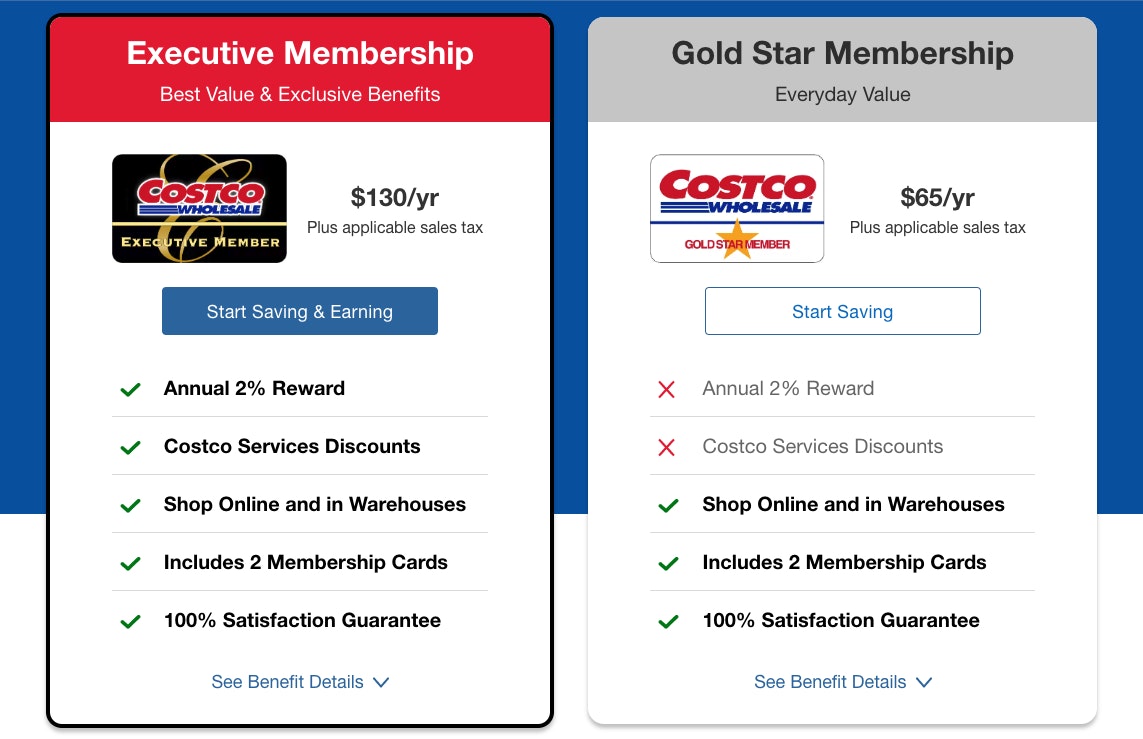Click red X beside Gold Star Costco Services Discounts
This screenshot has height=739, width=1143.
(666, 447)
